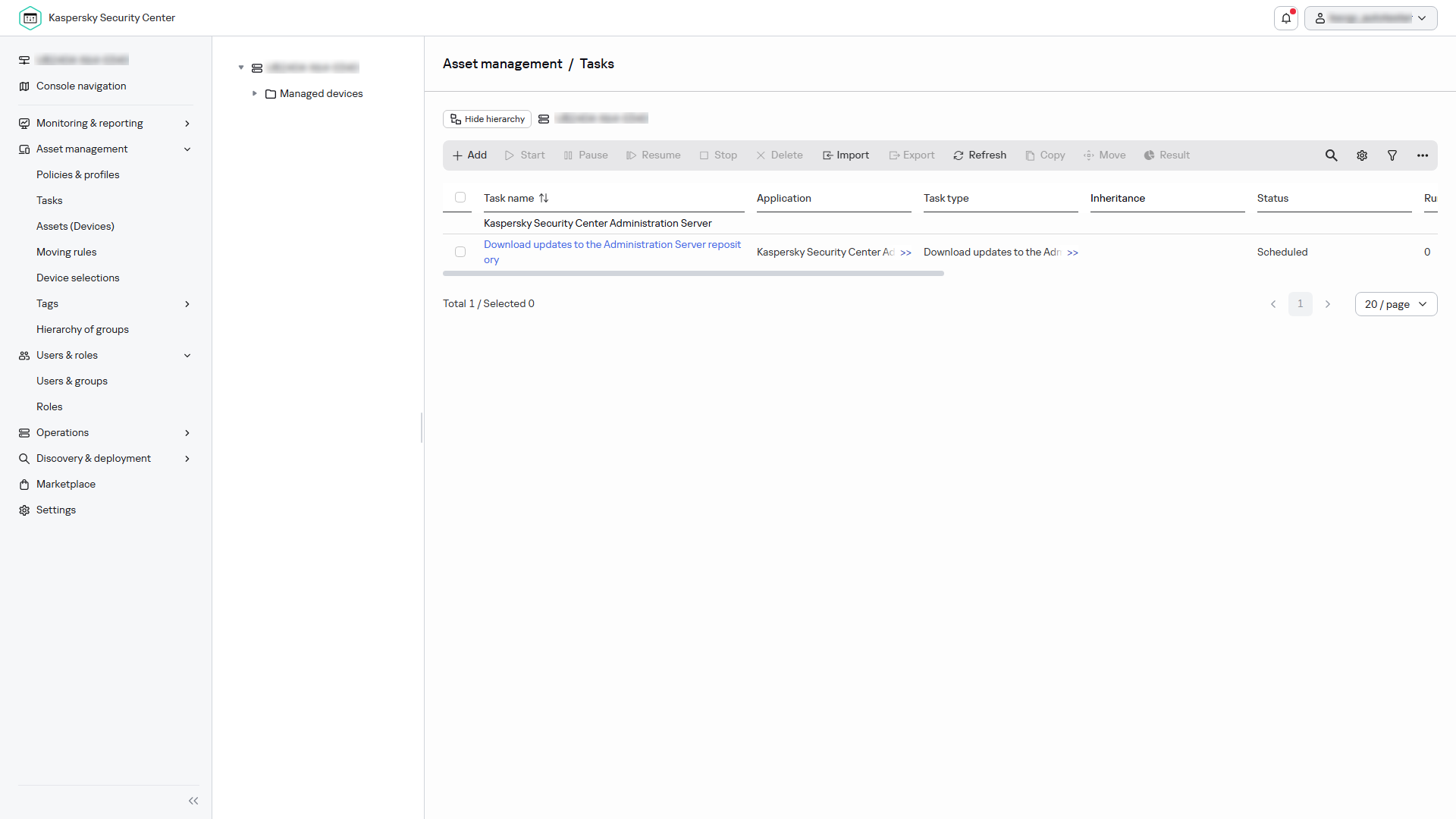
Task: Expand the Managed devices tree node
Action: tap(255, 93)
